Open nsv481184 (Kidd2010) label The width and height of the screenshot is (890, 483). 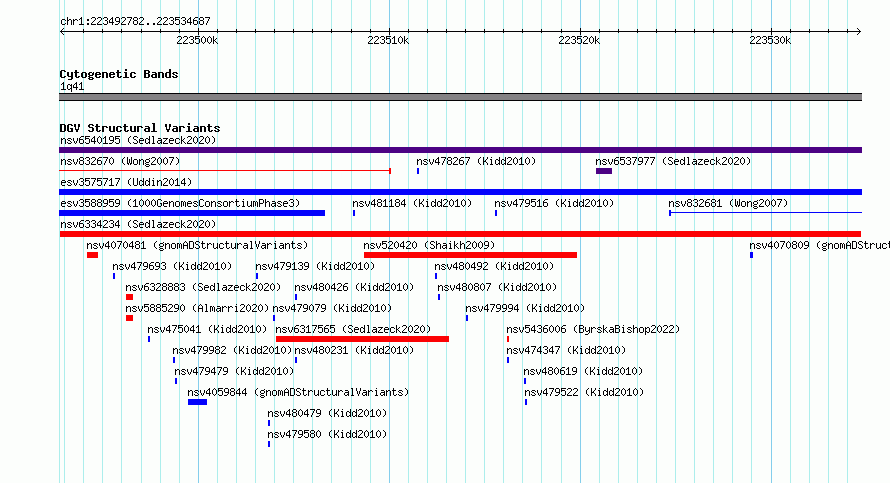click(412, 203)
